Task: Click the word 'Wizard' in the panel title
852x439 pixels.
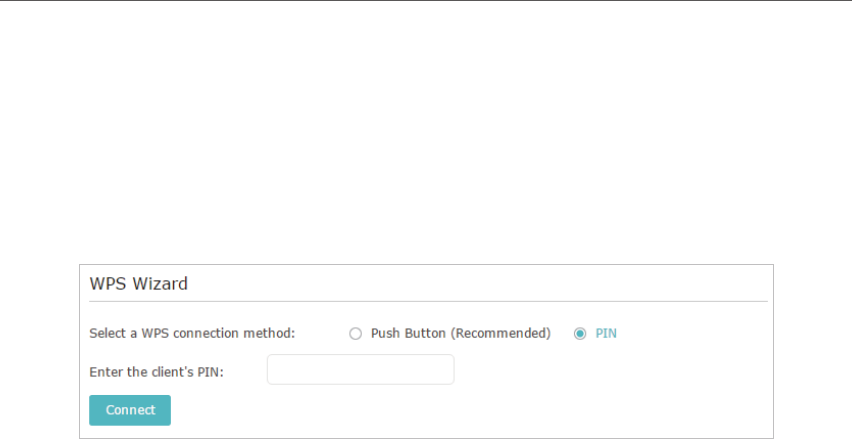Action: click(x=160, y=284)
